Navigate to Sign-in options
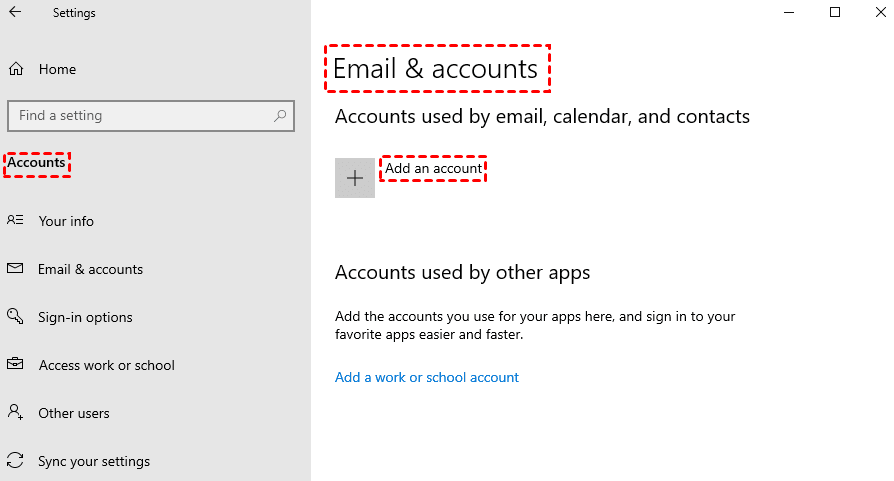The height and width of the screenshot is (481, 894). [x=85, y=317]
